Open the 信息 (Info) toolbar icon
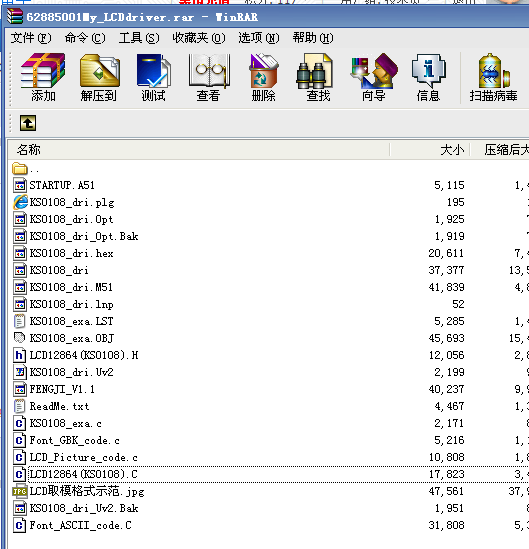Viewport: 529px width, 549px height. (x=429, y=70)
